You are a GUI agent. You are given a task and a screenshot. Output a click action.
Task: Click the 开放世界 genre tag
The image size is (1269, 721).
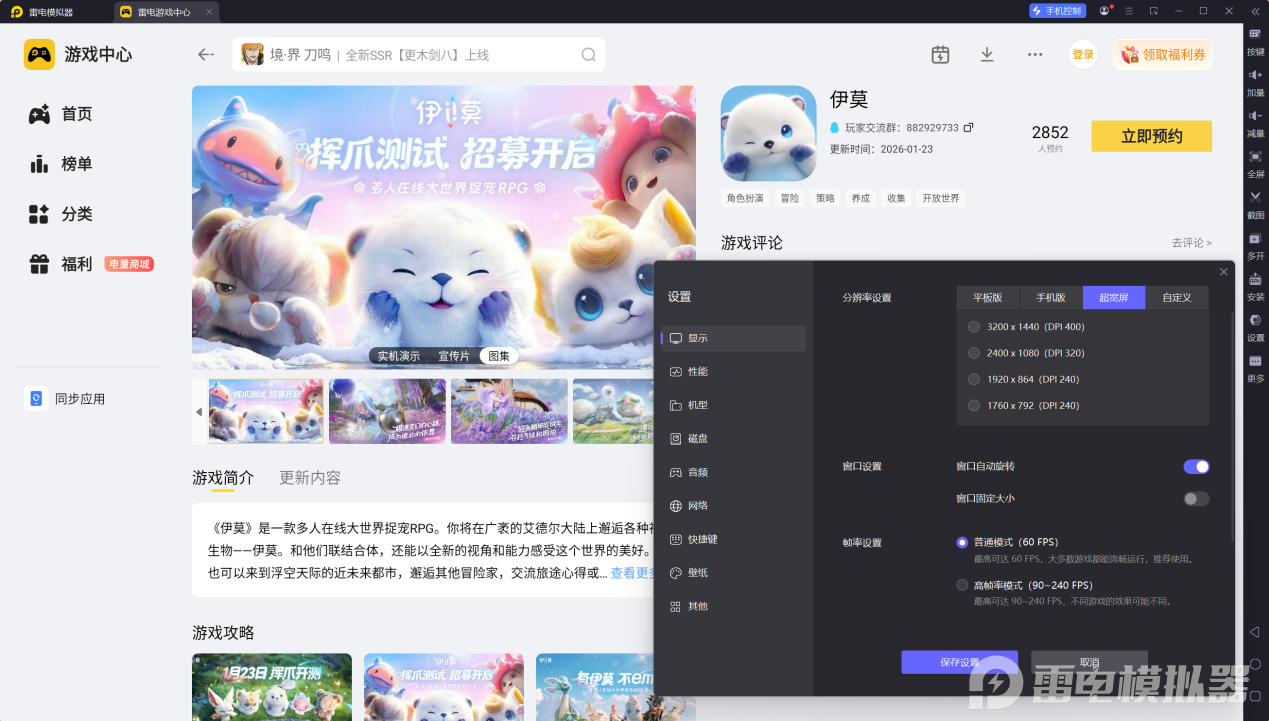(x=941, y=198)
